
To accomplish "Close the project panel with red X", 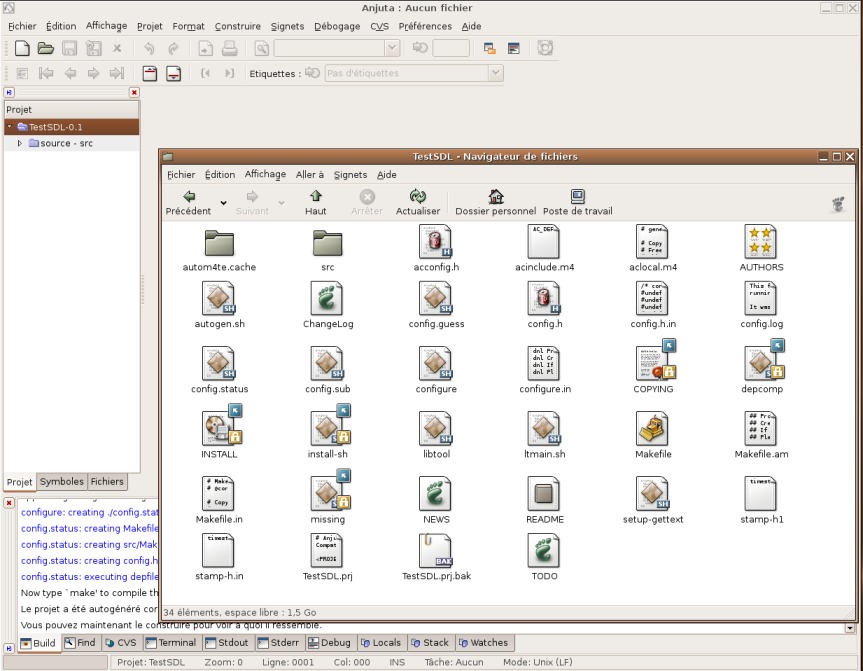I will (134, 92).
